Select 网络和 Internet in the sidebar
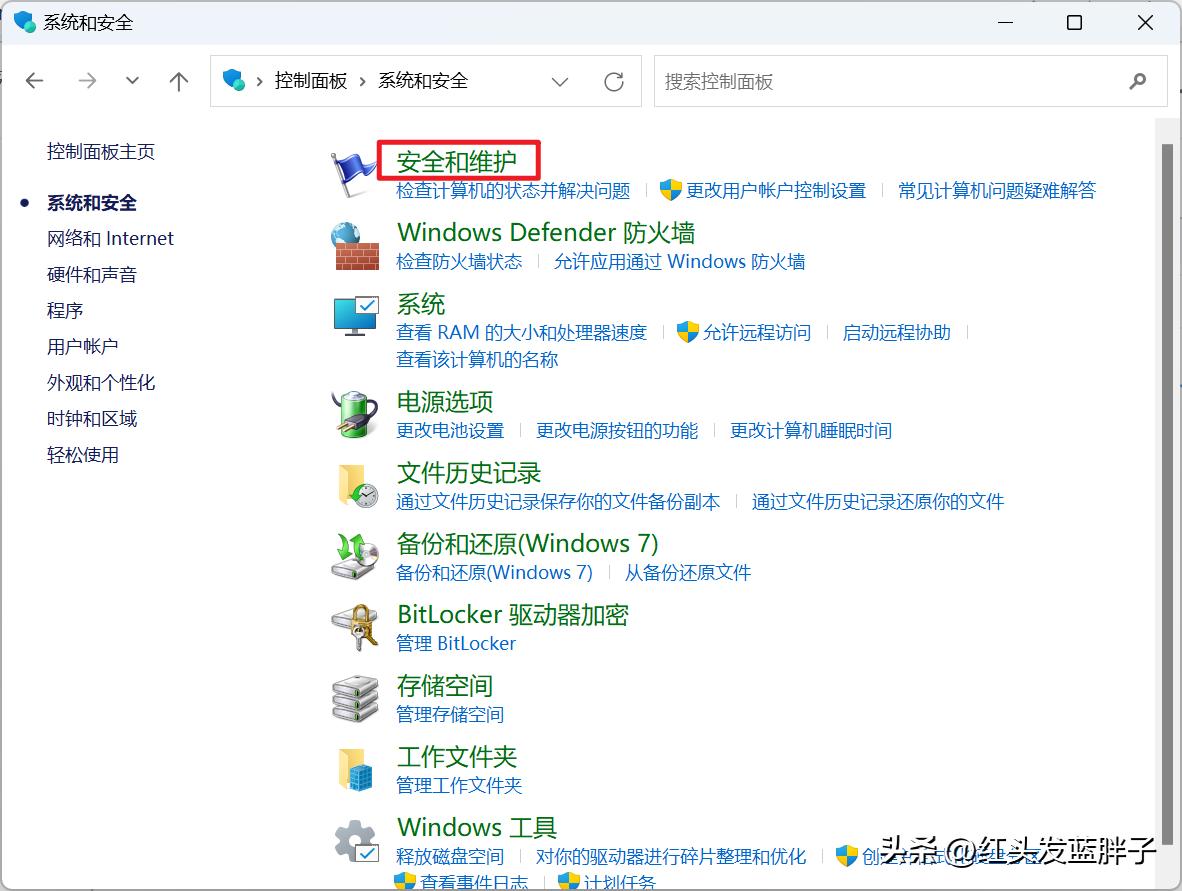 point(111,238)
